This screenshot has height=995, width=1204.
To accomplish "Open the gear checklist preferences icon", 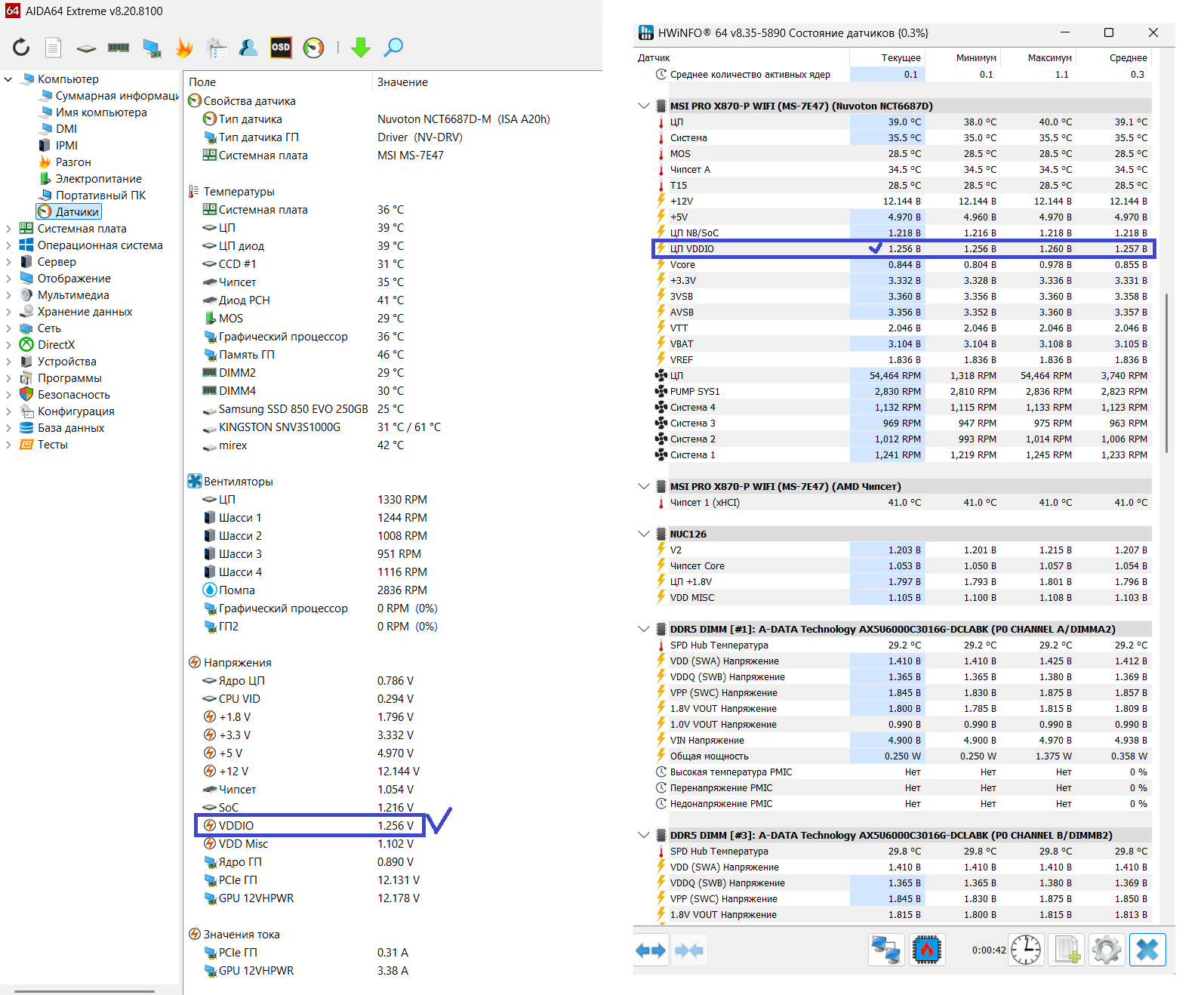I will (x=216, y=48).
